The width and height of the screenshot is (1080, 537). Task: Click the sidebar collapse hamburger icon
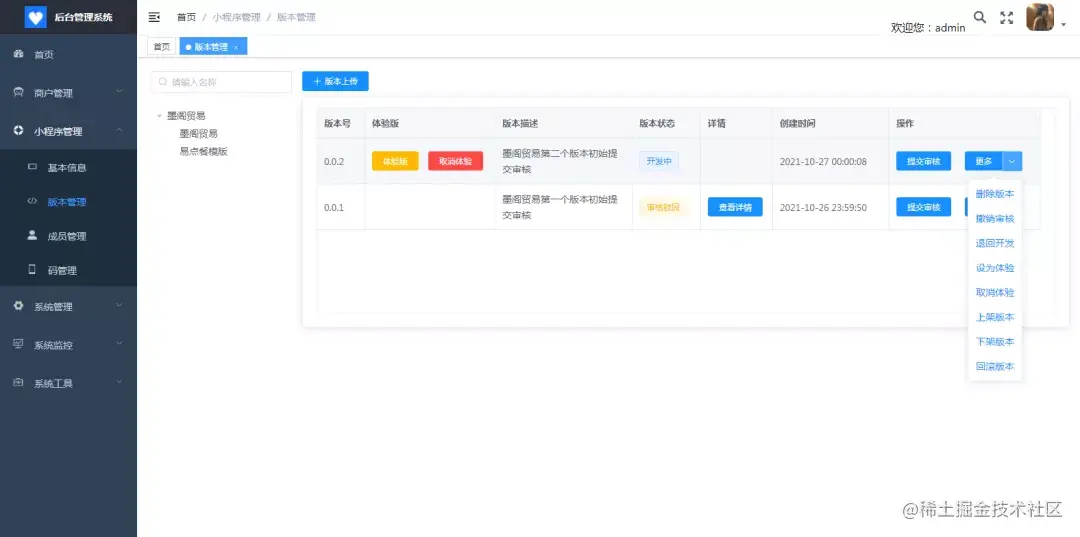click(154, 17)
